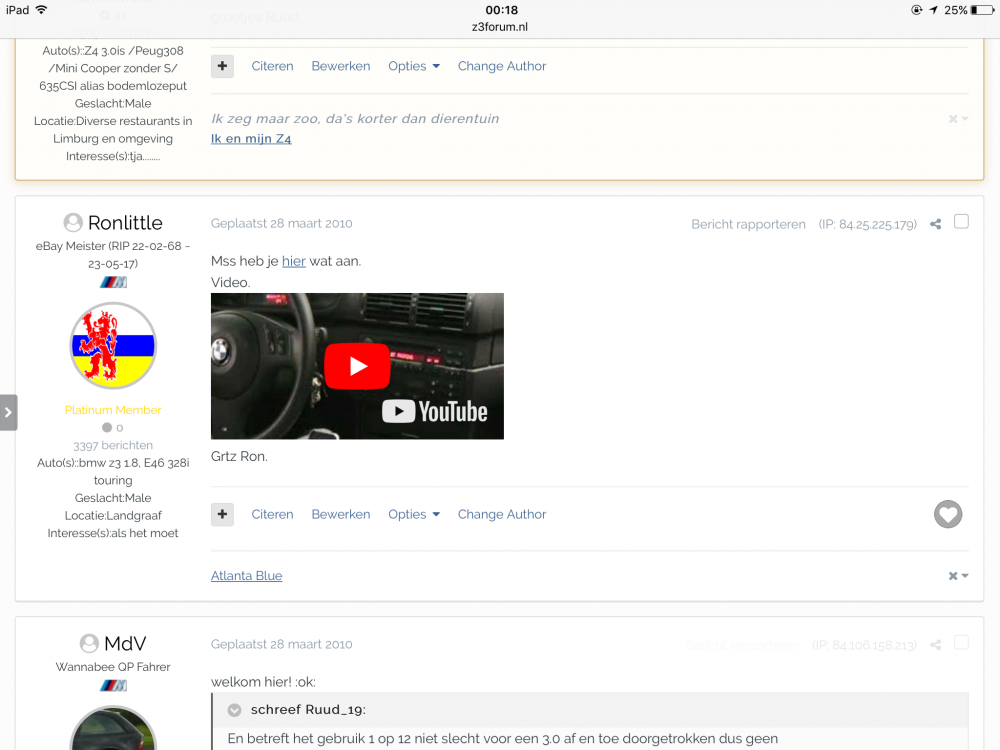Click Citeren in Ronlittle's post
Screen dimensions: 1000x750
tap(272, 514)
